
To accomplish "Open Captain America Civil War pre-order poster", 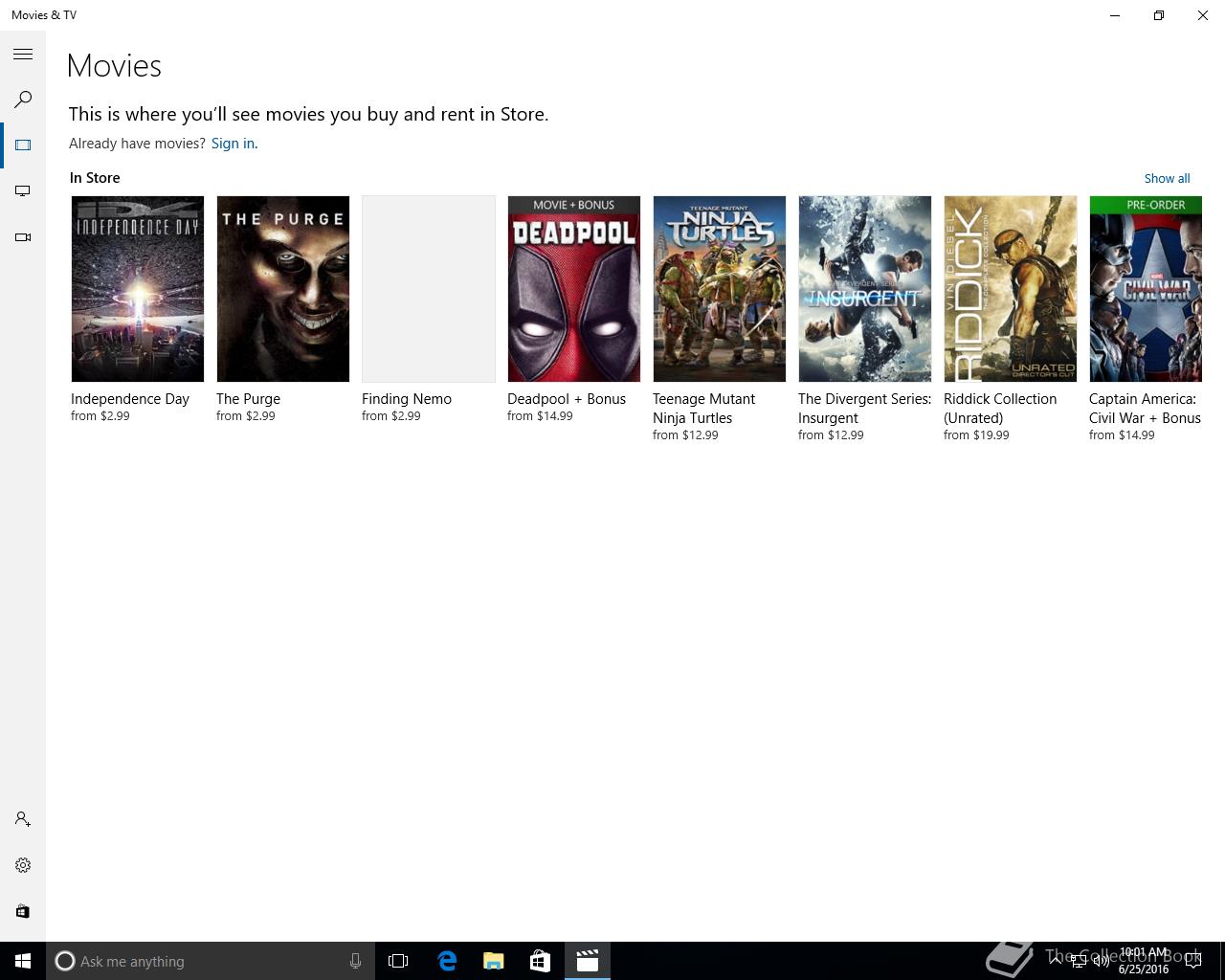I will click(1146, 289).
